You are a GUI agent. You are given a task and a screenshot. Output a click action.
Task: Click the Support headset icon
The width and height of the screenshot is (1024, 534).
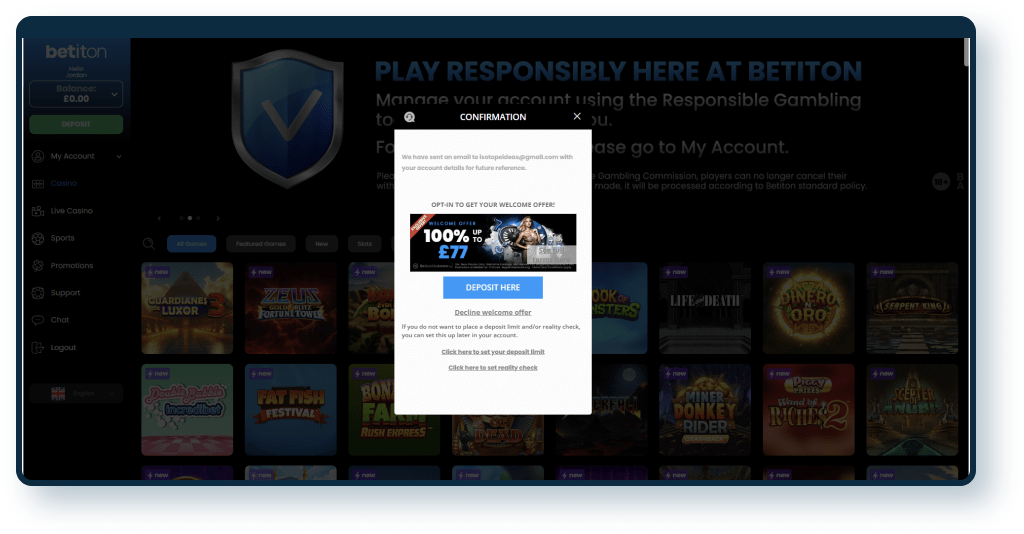(38, 293)
